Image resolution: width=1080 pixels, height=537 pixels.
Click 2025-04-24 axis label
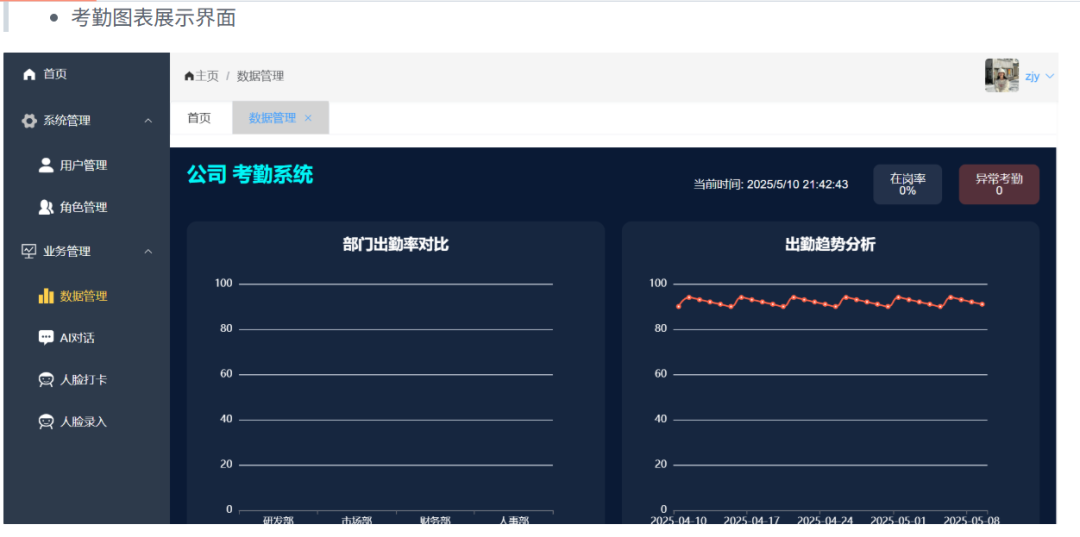(x=826, y=519)
